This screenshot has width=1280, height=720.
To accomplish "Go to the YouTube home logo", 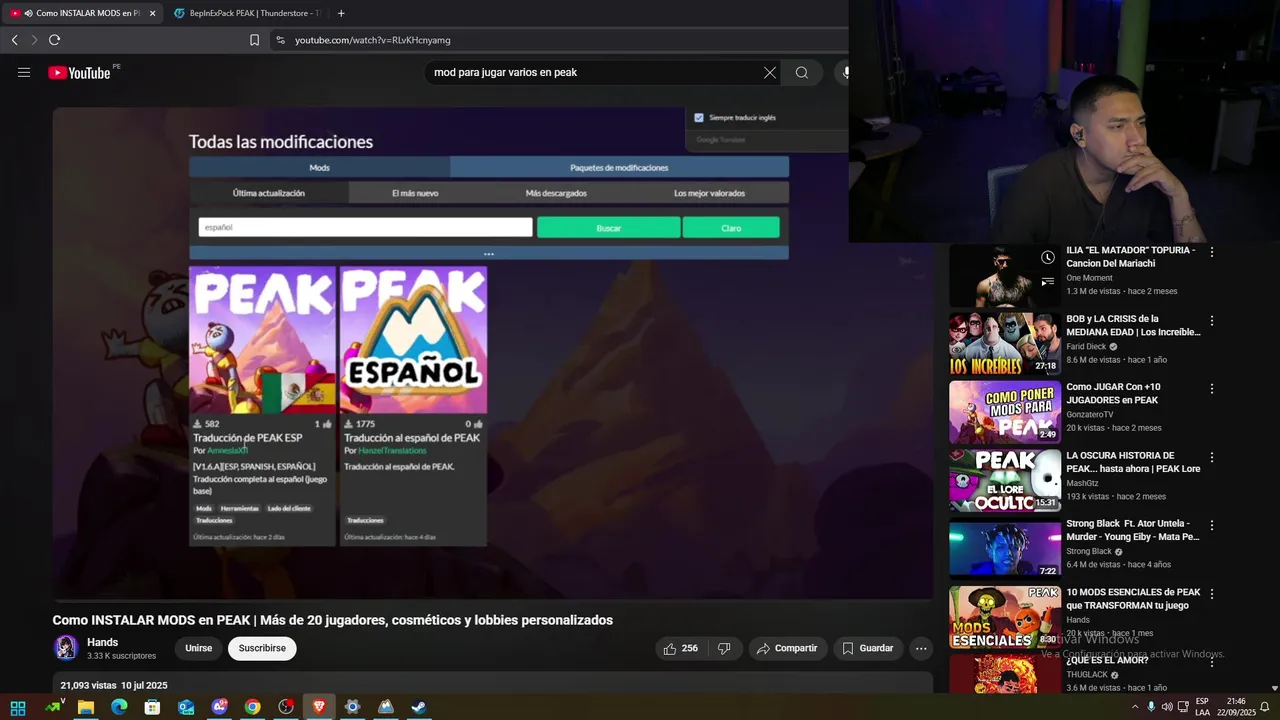I will click(x=79, y=72).
